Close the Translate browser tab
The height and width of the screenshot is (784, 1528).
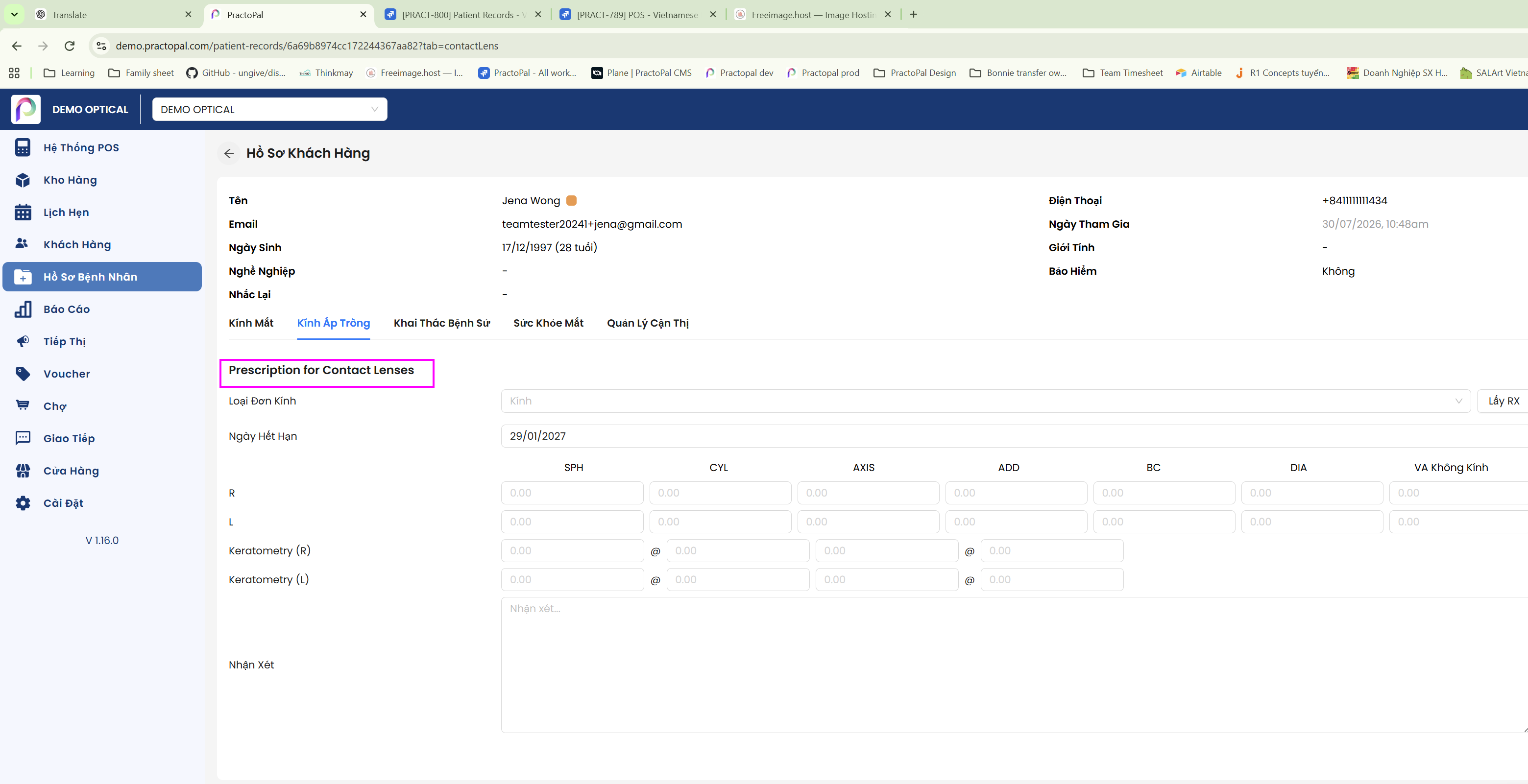(188, 14)
